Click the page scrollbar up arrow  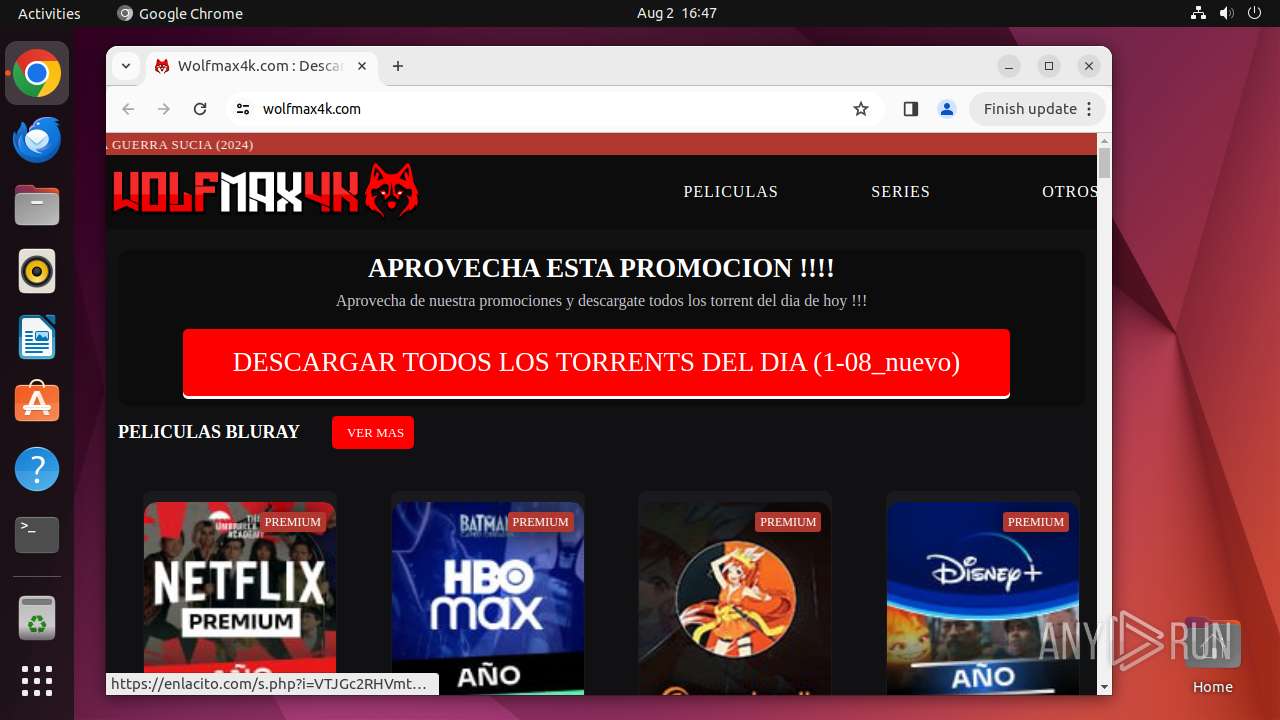coord(1104,140)
